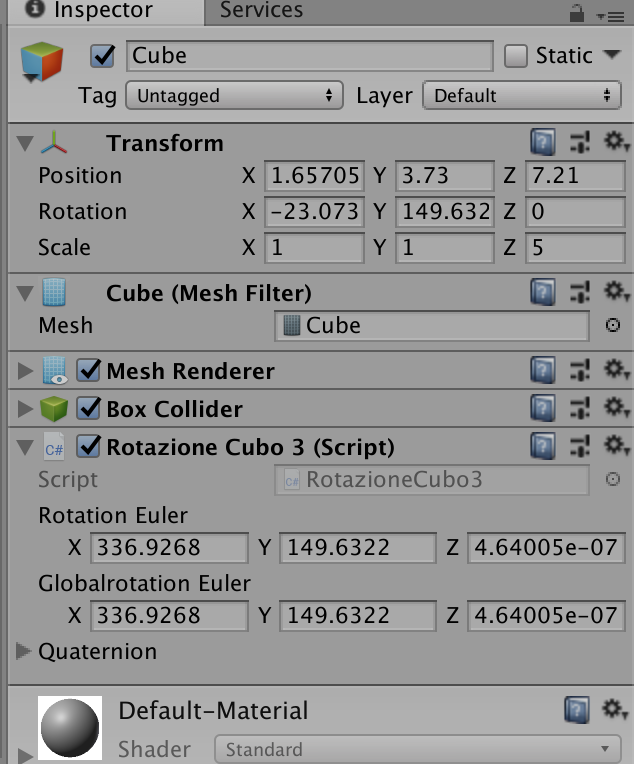This screenshot has width=634, height=764.
Task: Click Scale Y field
Action: [x=444, y=248]
